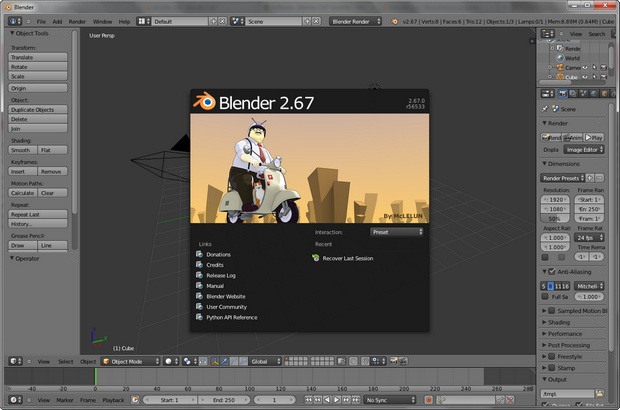The width and height of the screenshot is (620, 410).
Task: Open the Interaction Preset dropdown on splash
Action: coord(397,232)
